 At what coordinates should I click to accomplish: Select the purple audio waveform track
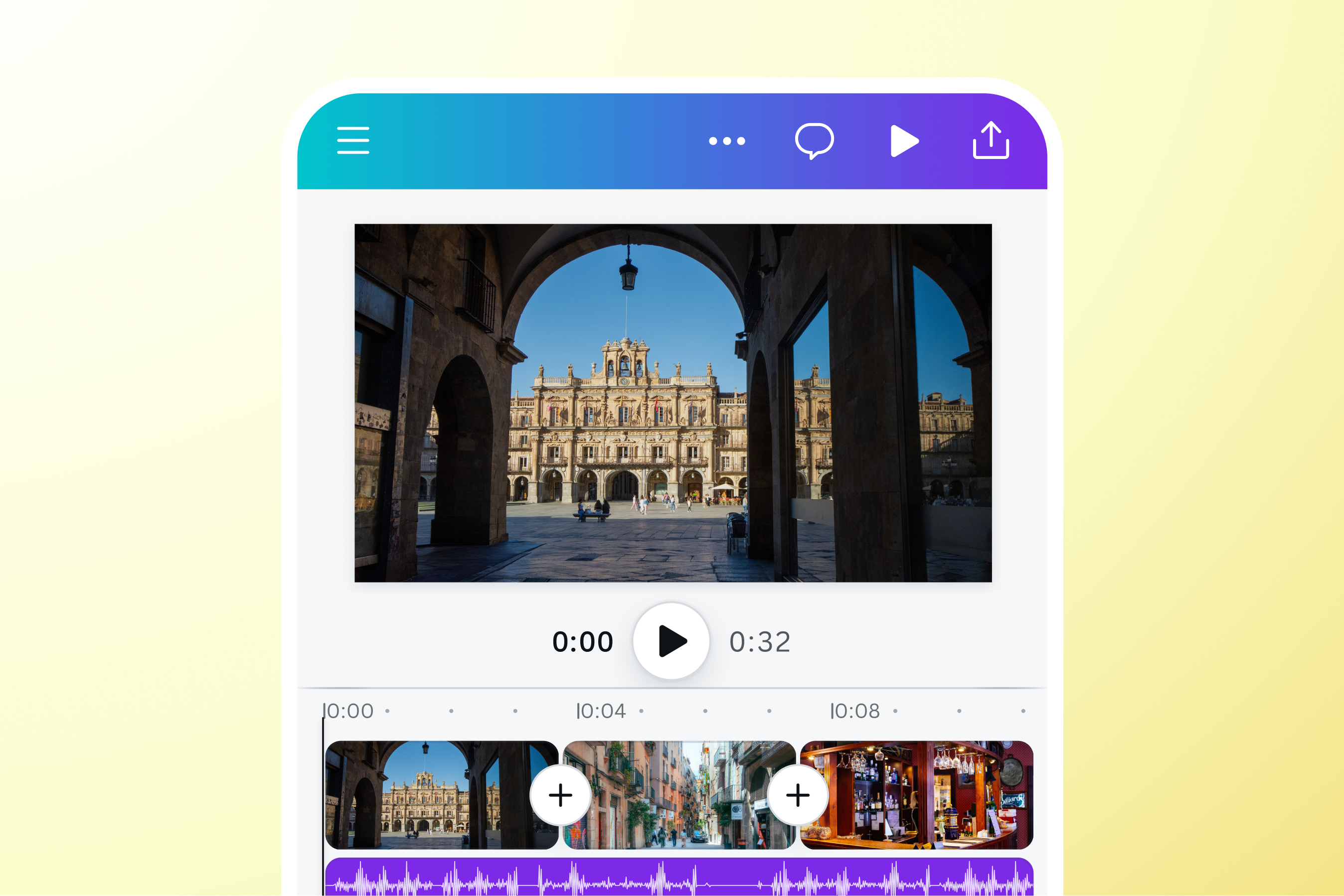(x=679, y=877)
